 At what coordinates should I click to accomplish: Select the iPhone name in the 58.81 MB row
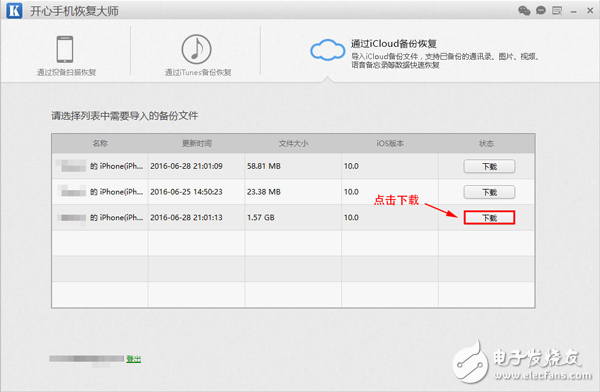point(99,166)
